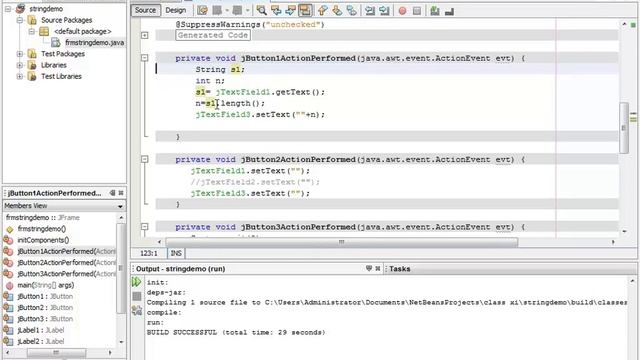Viewport: 640px width, 360px height.
Task: Toggle Highlight Search in editor toolbar
Action: coord(305,11)
